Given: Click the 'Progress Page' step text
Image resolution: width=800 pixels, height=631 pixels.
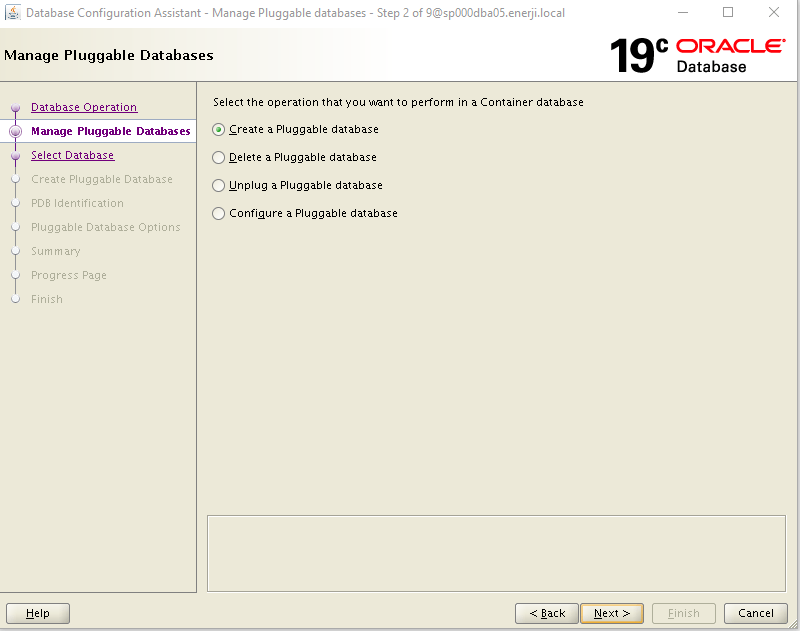Looking at the screenshot, I should [x=69, y=275].
